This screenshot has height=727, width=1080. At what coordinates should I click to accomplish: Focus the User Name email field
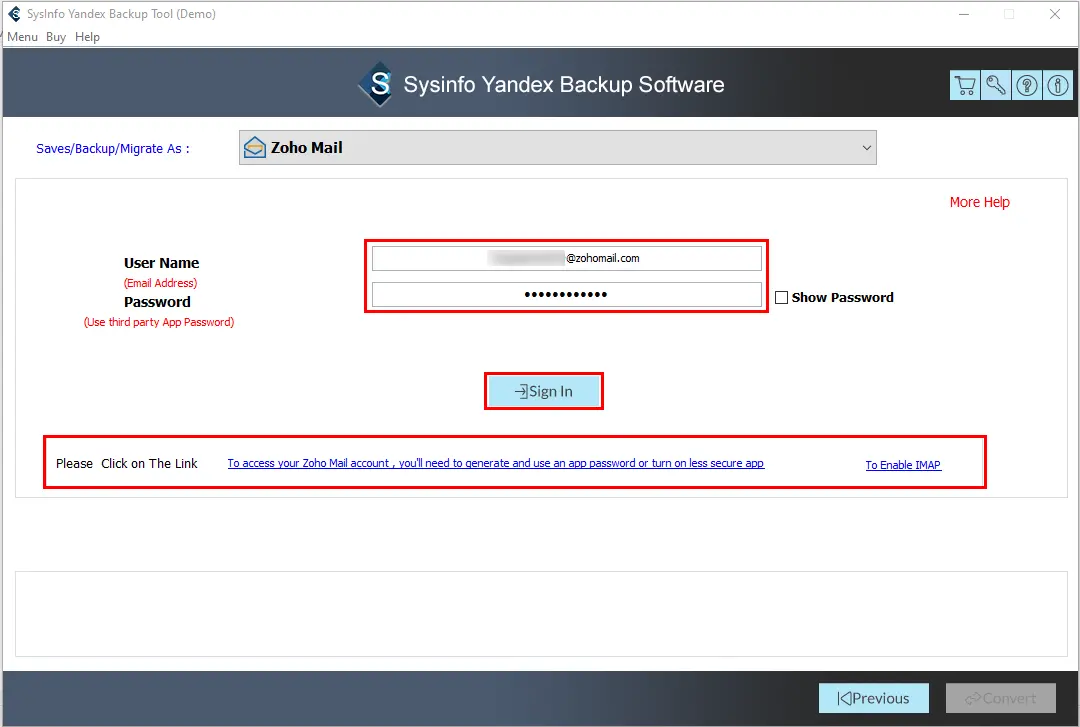(x=567, y=258)
